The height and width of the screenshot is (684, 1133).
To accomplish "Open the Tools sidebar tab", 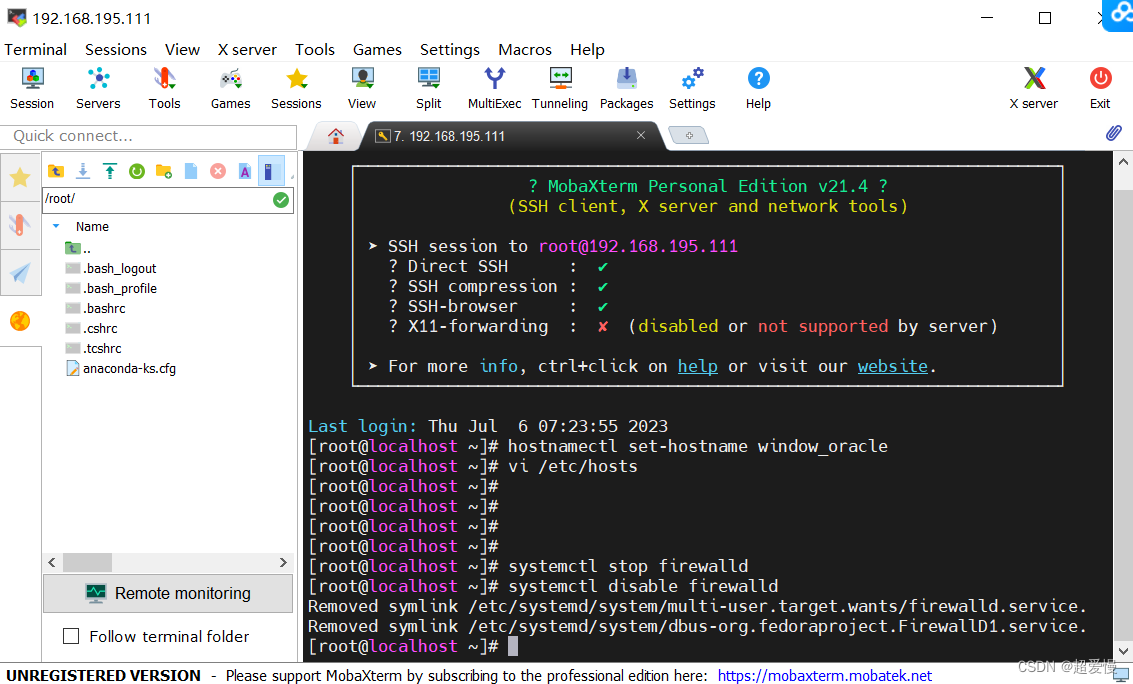I will click(20, 225).
